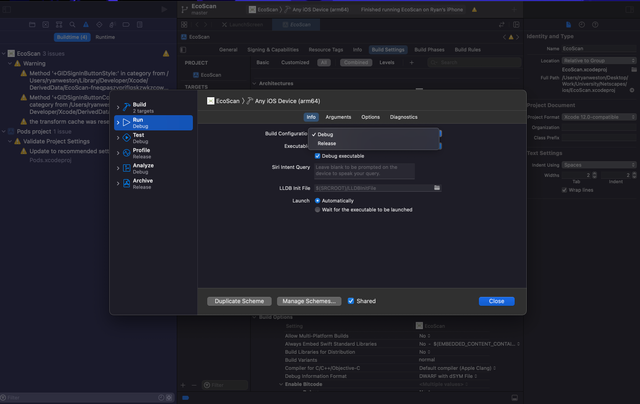Select the Build action hammer icon

click(x=127, y=107)
